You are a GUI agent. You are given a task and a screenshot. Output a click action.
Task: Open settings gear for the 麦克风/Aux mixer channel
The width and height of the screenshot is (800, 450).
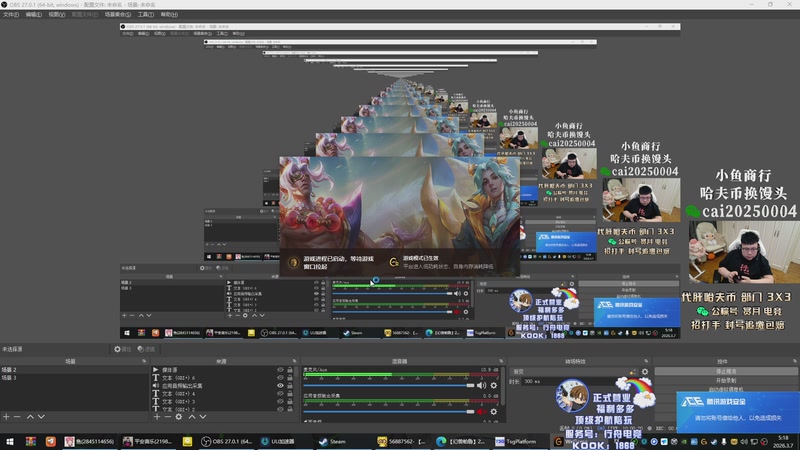point(493,386)
